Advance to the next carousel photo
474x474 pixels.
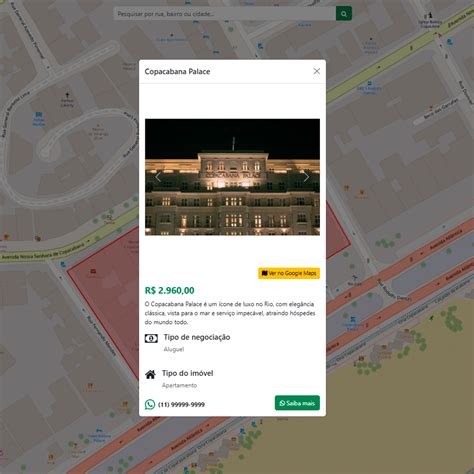click(306, 177)
